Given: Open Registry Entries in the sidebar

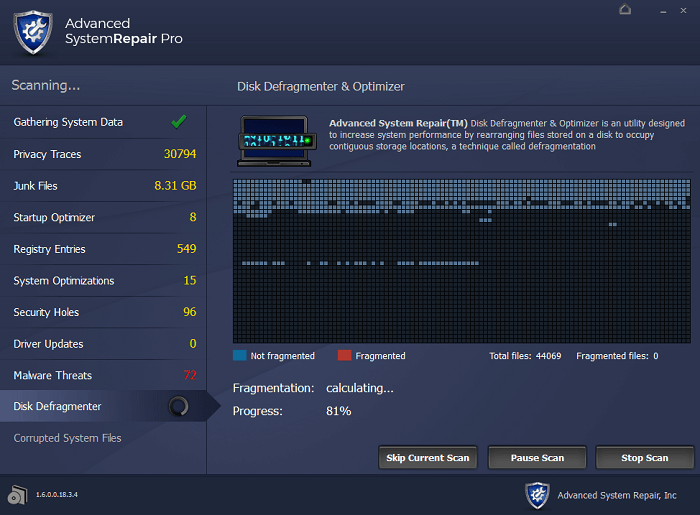Looking at the screenshot, I should point(103,249).
